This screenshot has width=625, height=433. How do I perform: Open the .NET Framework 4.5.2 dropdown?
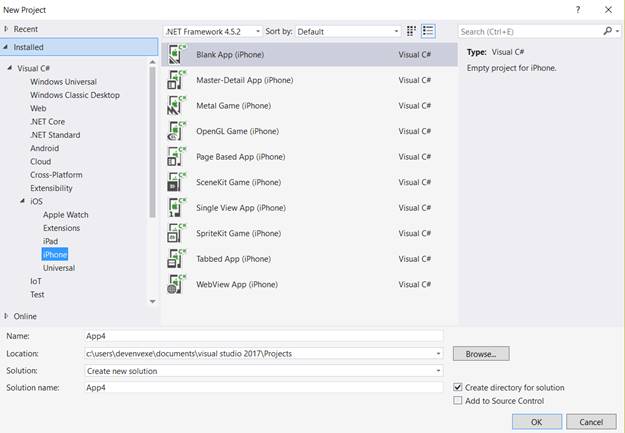pyautogui.click(x=213, y=31)
